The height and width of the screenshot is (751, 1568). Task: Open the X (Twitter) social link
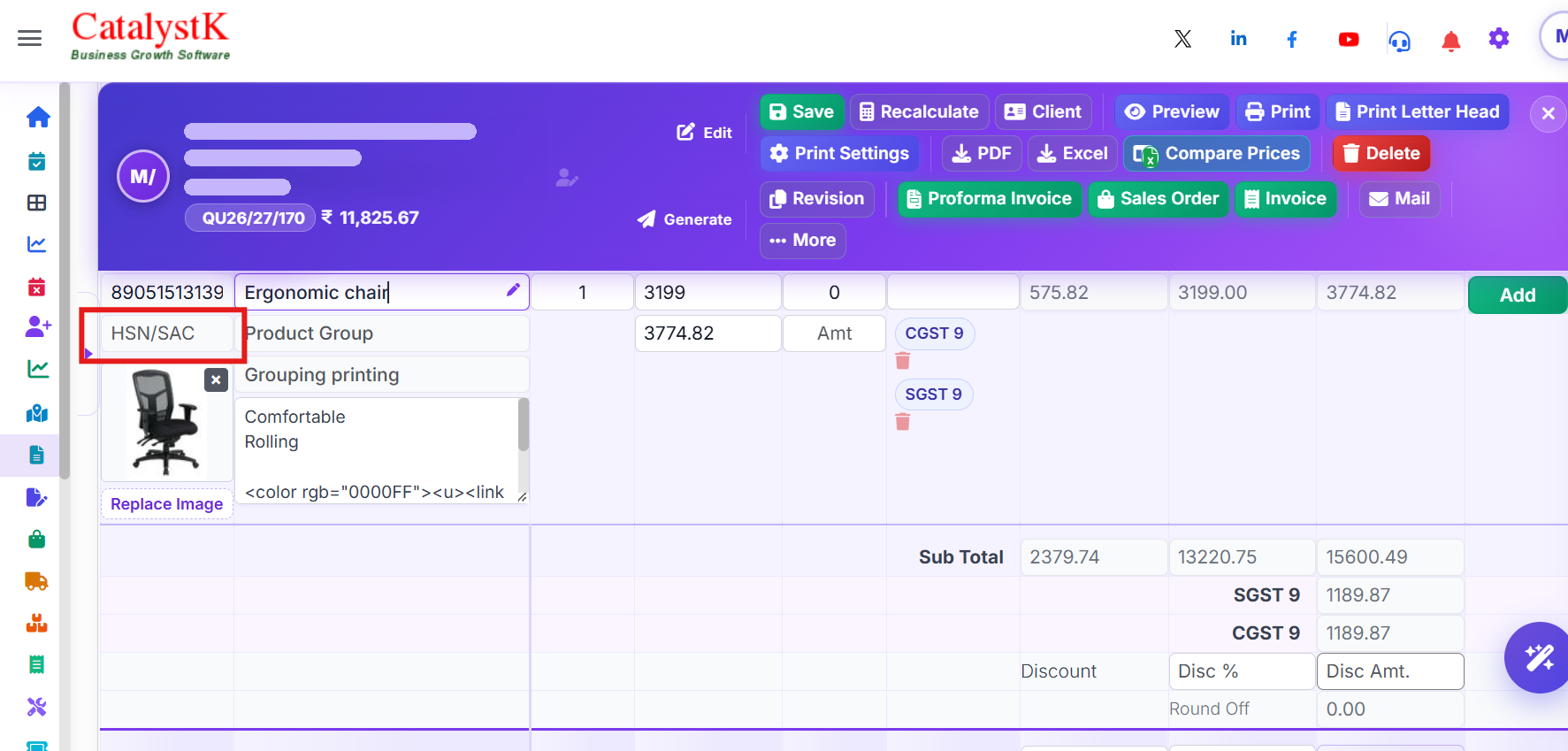[1182, 39]
